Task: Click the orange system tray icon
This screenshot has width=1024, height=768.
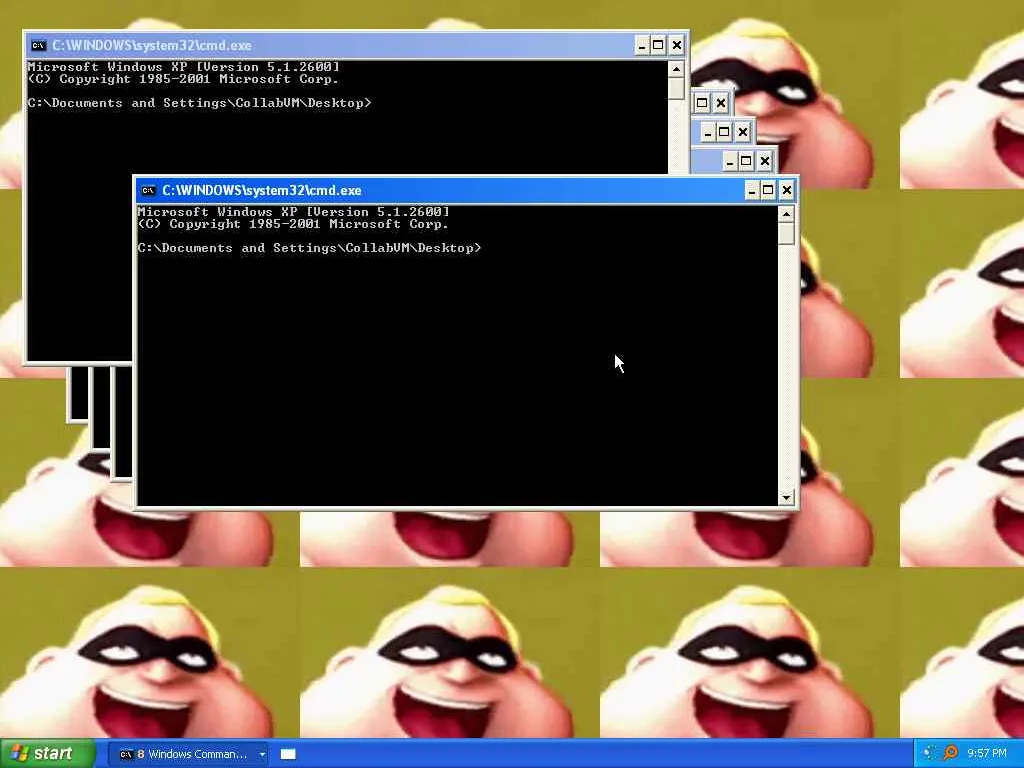Action: coord(950,754)
